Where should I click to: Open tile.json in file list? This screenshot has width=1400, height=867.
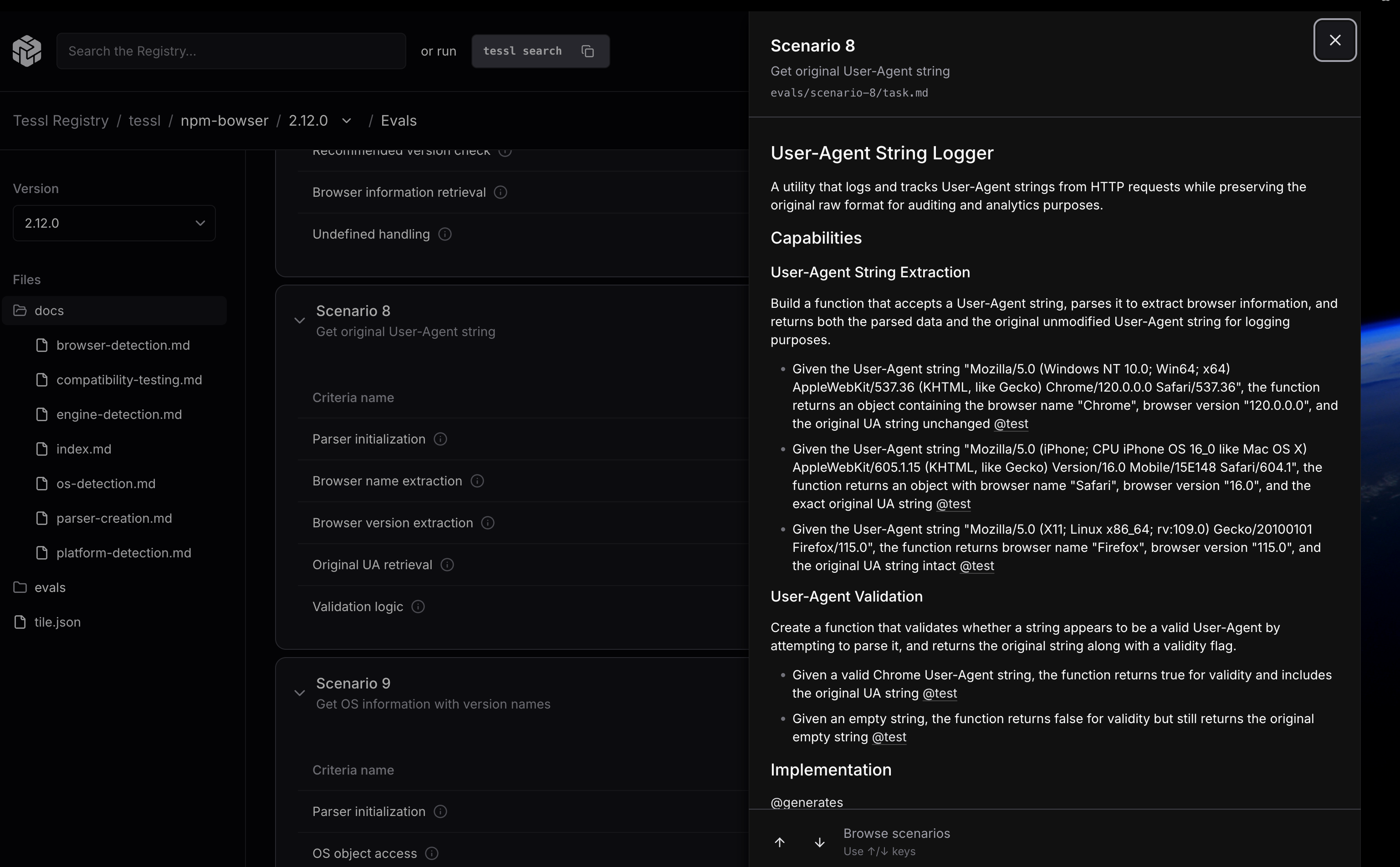pos(57,622)
